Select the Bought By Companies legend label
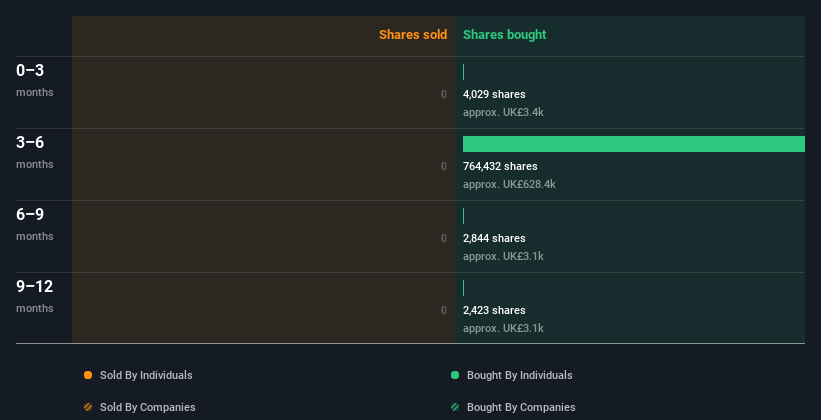The image size is (821, 420). coord(521,407)
